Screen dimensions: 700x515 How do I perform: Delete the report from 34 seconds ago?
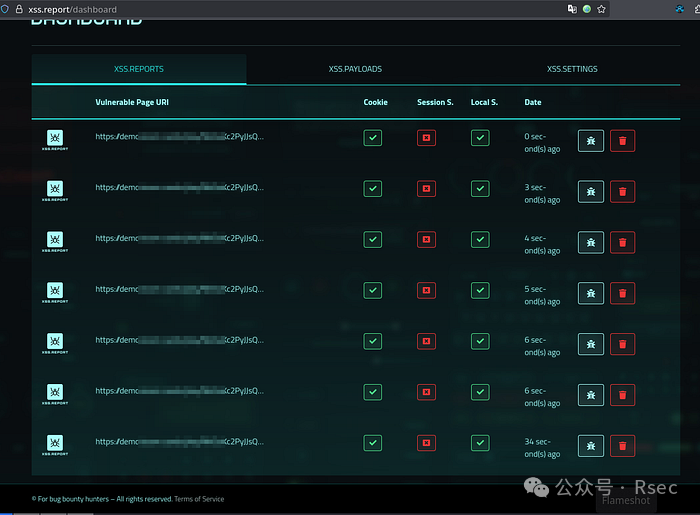coord(622,446)
